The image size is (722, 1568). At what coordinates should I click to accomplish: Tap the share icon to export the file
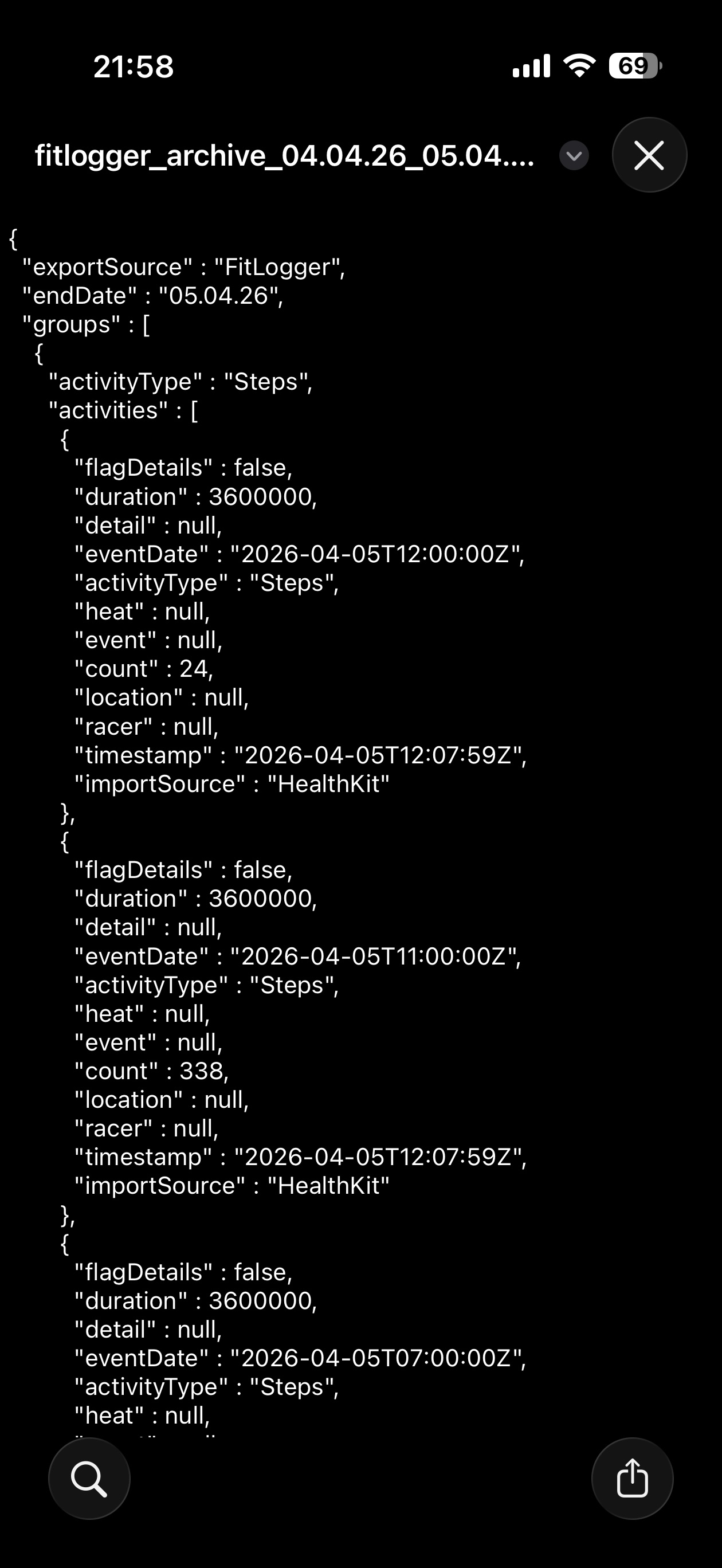[x=632, y=1478]
